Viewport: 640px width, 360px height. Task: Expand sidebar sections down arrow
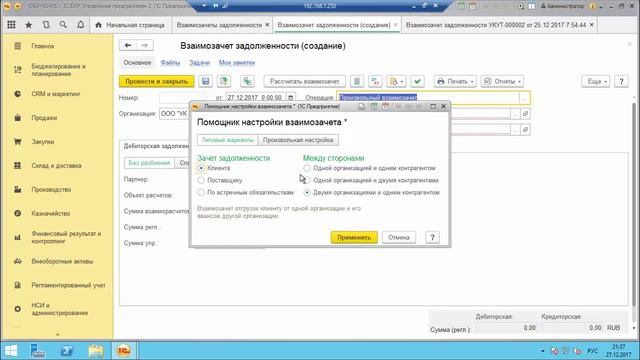point(58,335)
